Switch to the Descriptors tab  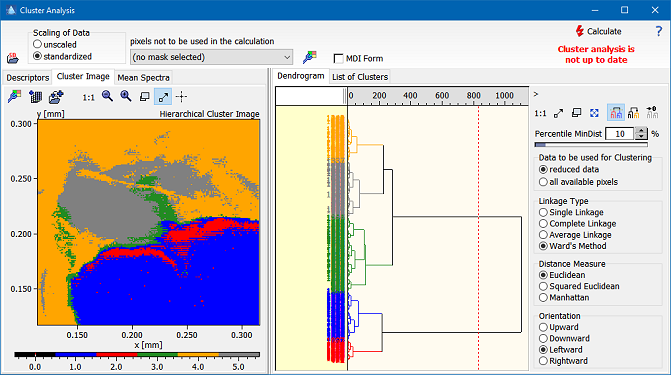(x=28, y=77)
